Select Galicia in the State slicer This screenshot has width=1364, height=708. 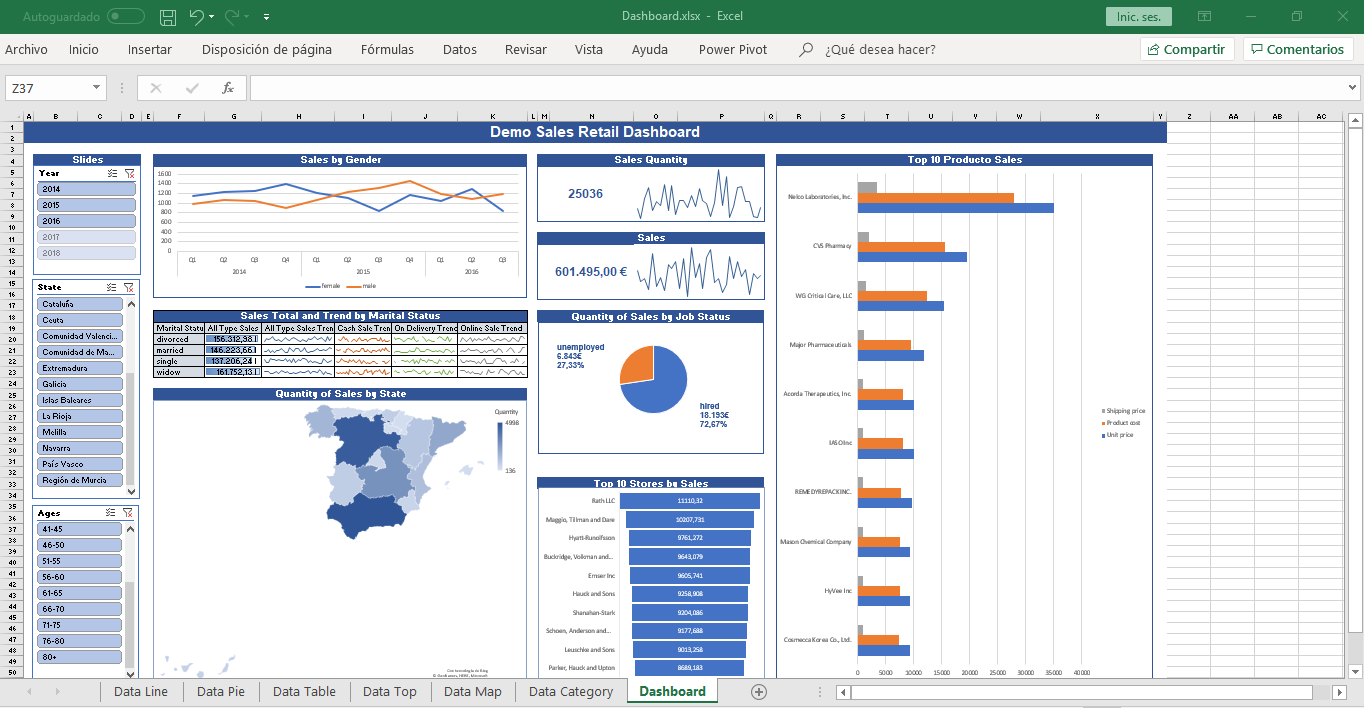80,384
